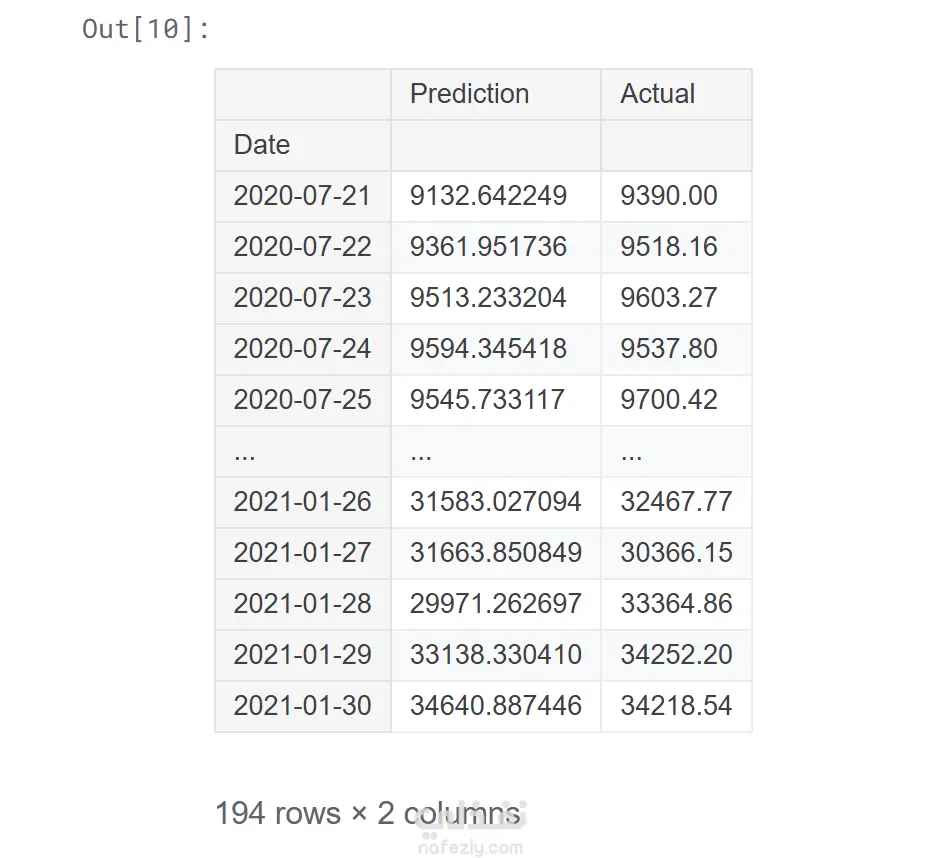Click the Out[10] output label

point(146,29)
